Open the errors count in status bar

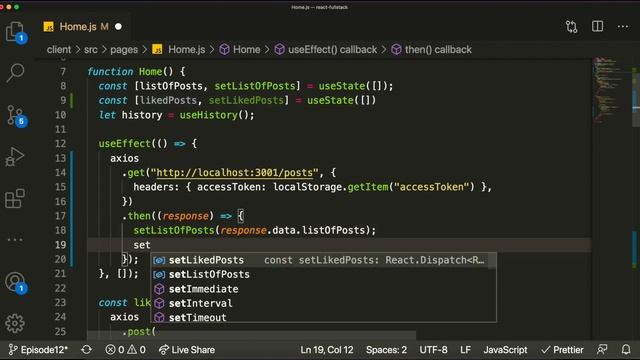click(x=115, y=350)
